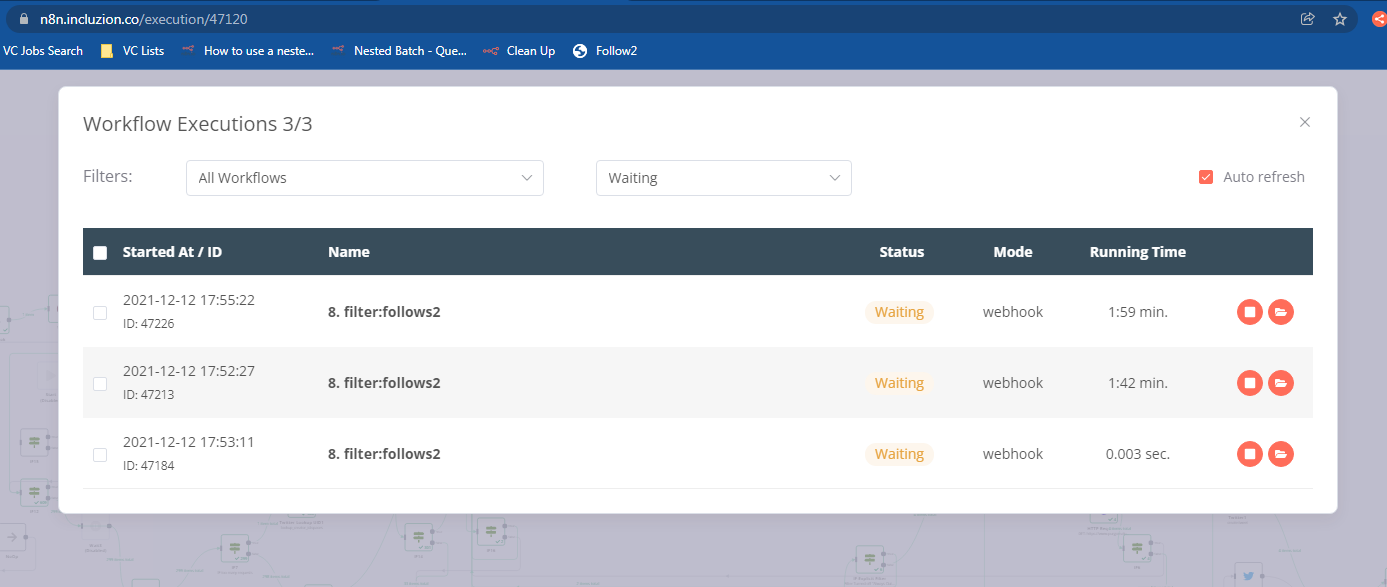This screenshot has height=587, width=1387.
Task: Open the Clean Up bookmark
Action: click(520, 51)
